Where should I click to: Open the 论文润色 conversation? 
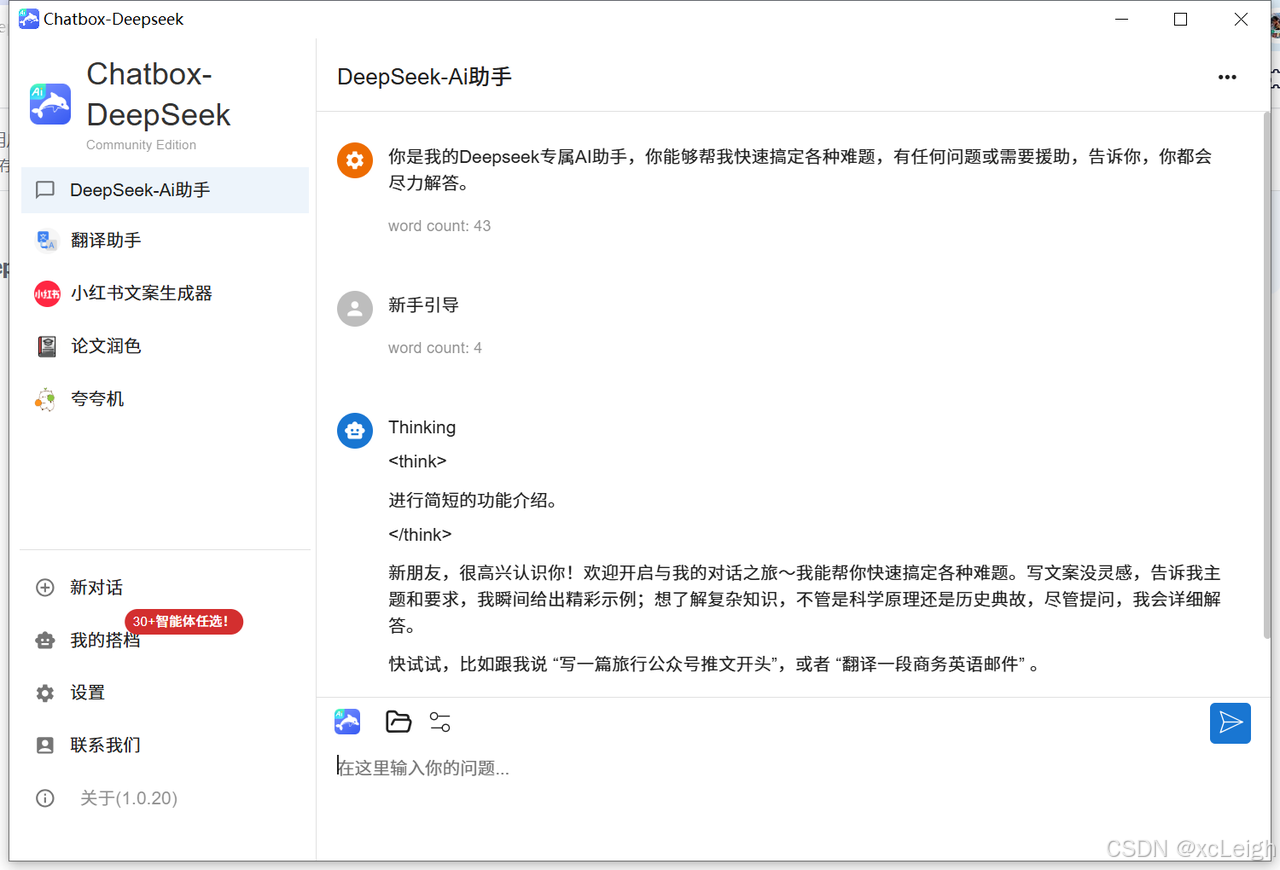pyautogui.click(x=165, y=346)
